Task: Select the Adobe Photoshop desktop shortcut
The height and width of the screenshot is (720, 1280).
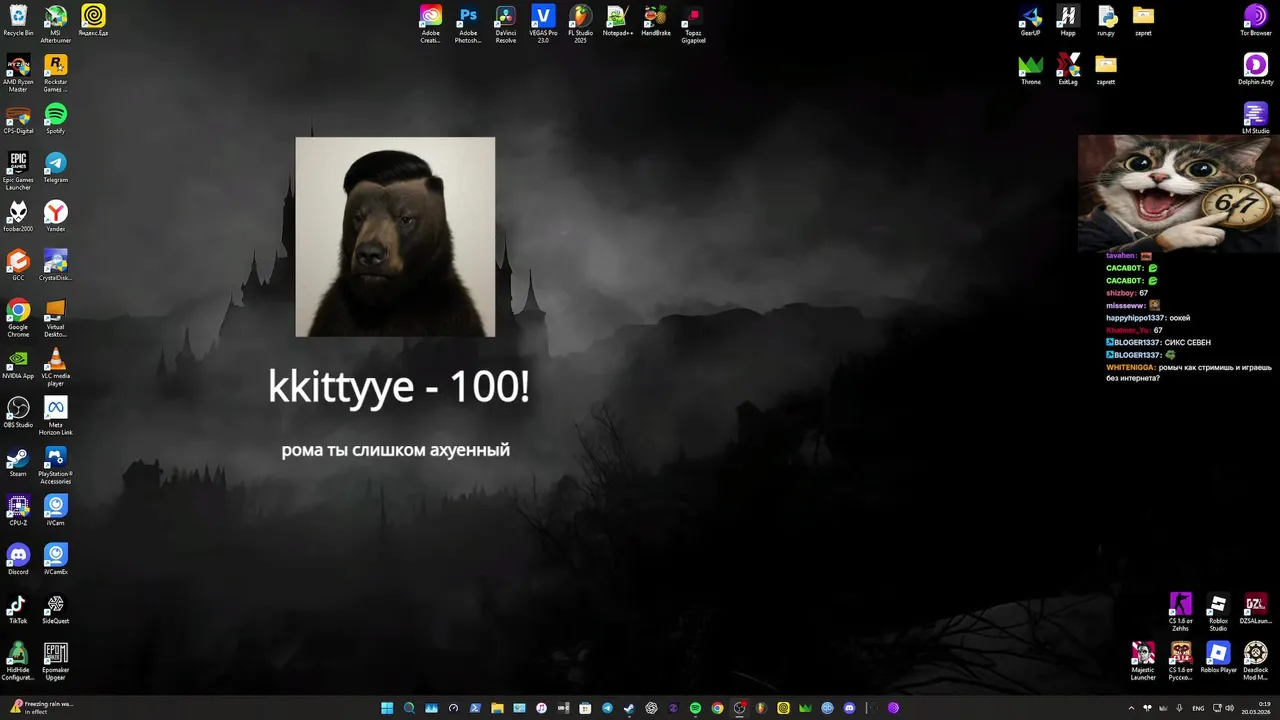Action: (x=468, y=24)
